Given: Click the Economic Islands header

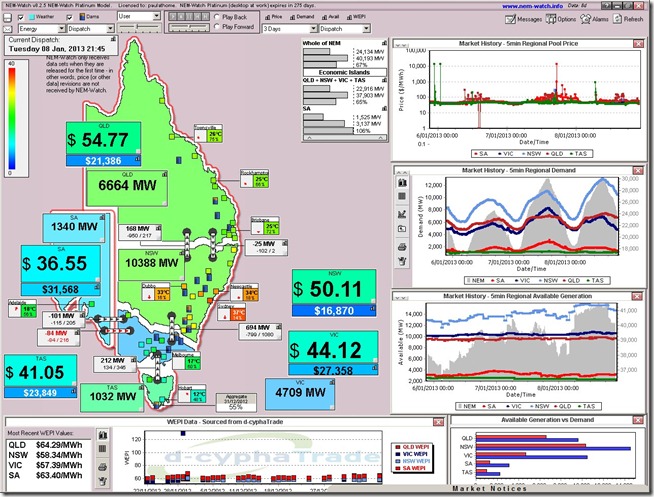Looking at the screenshot, I should 344,73.
